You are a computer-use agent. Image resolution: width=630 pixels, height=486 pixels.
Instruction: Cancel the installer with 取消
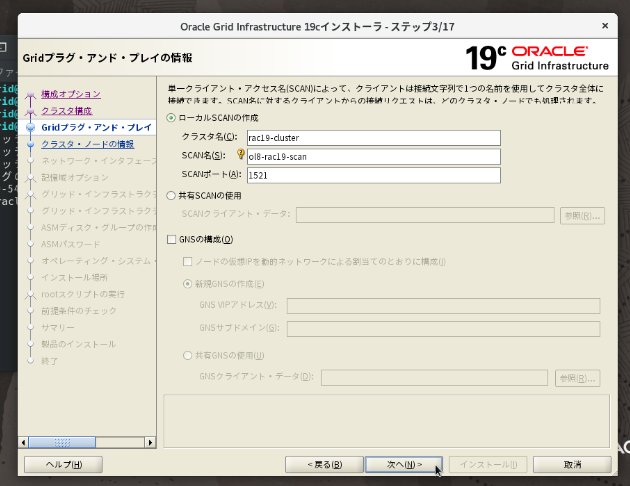(572, 465)
